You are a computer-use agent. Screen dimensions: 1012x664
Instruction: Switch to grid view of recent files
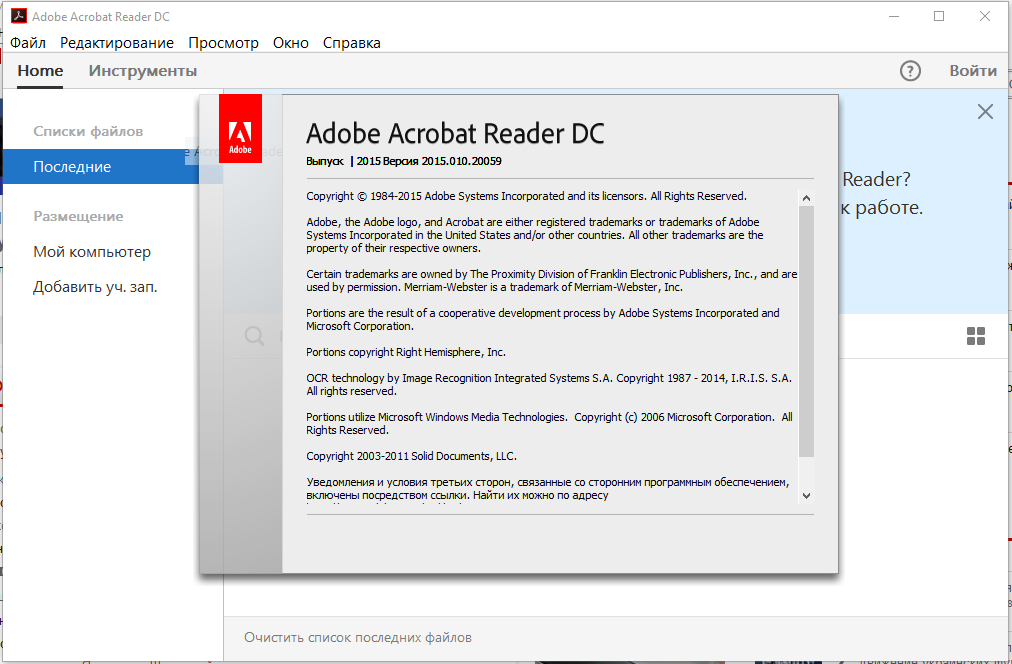tap(976, 336)
